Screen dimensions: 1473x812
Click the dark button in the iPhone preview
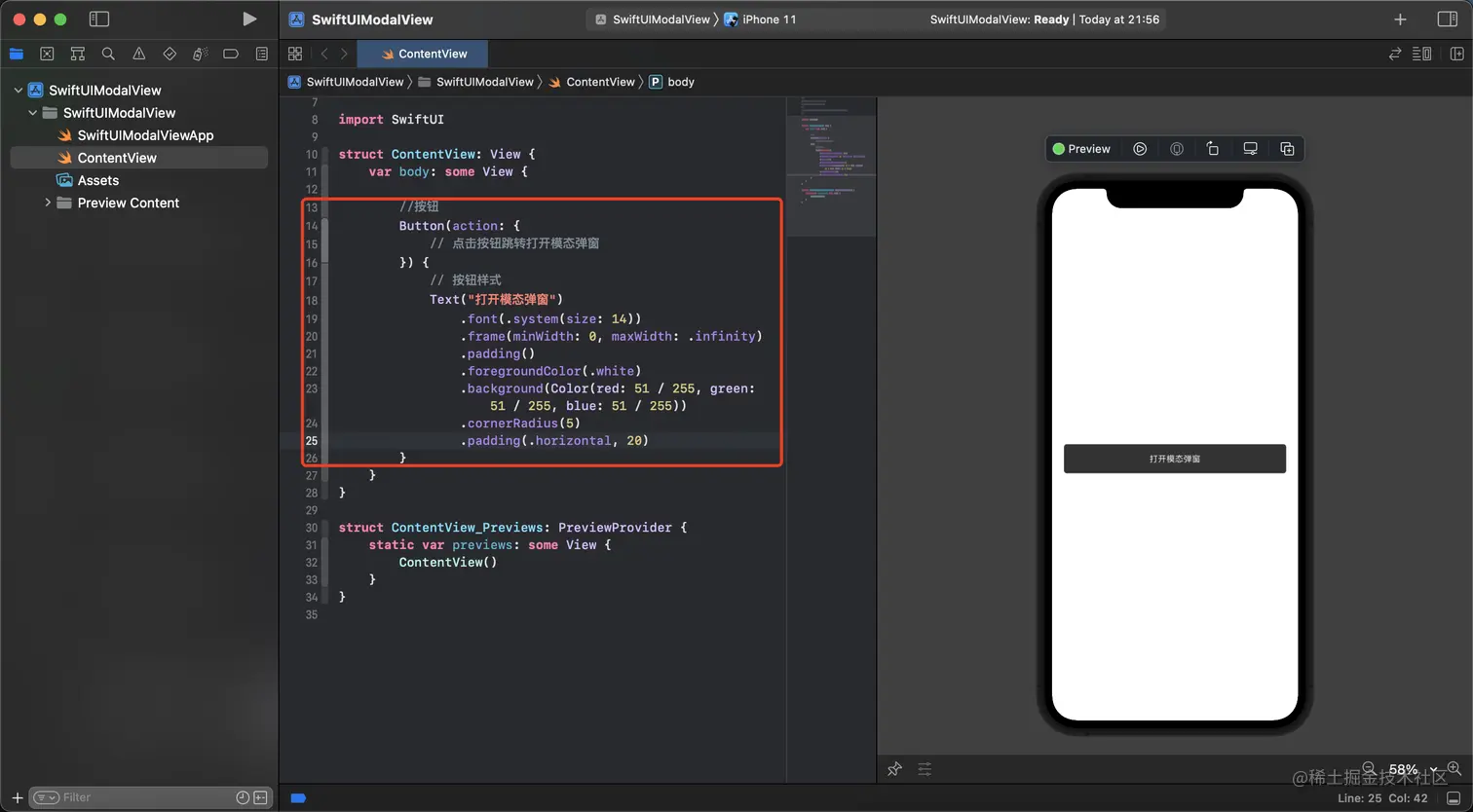[1174, 459]
